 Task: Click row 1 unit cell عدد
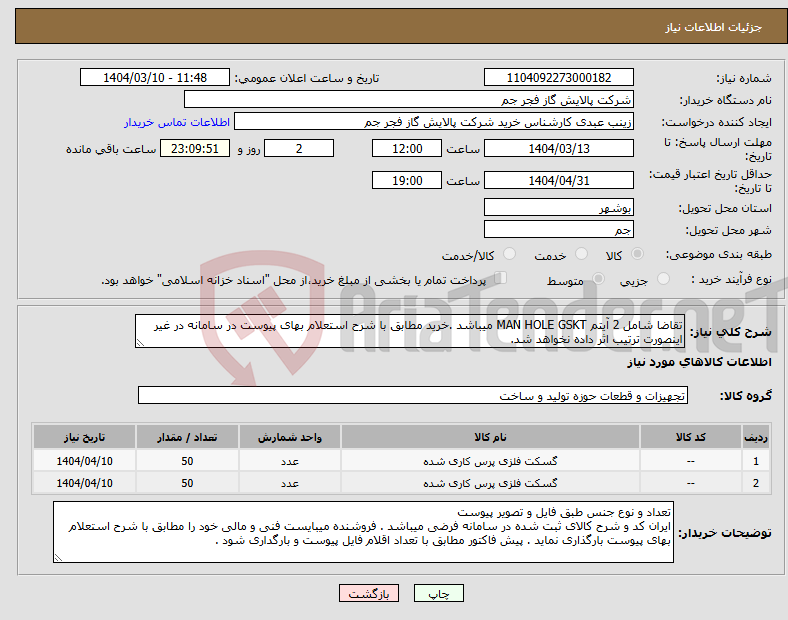[290, 461]
